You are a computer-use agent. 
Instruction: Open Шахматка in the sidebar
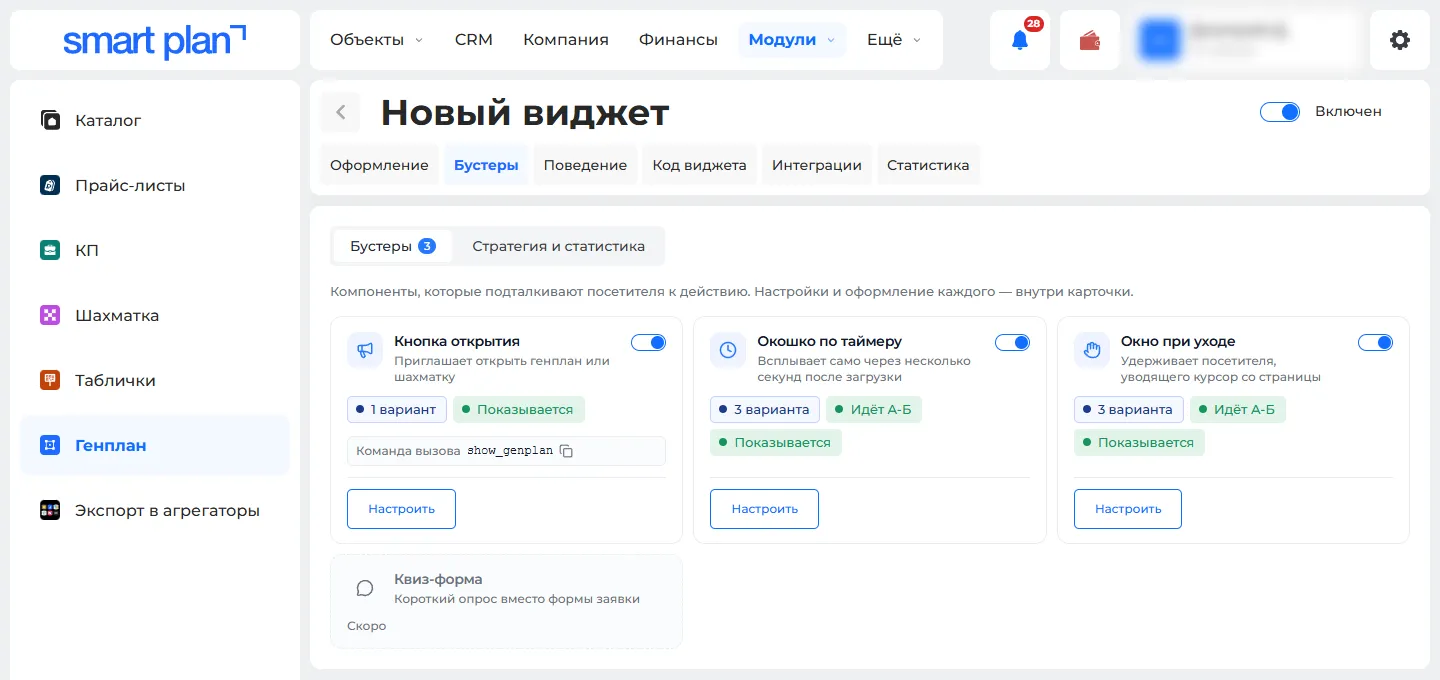(x=155, y=315)
